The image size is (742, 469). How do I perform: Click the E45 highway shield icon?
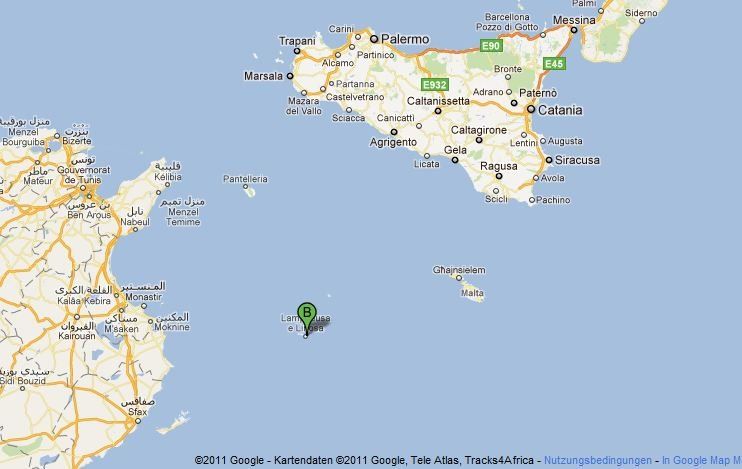click(554, 63)
